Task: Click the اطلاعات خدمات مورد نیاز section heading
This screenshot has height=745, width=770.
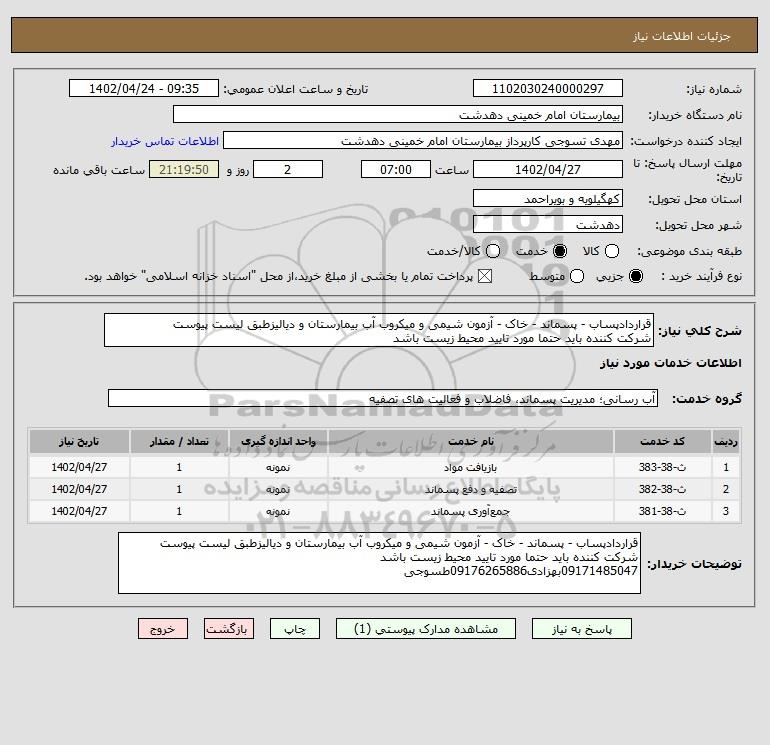Action: (x=670, y=363)
